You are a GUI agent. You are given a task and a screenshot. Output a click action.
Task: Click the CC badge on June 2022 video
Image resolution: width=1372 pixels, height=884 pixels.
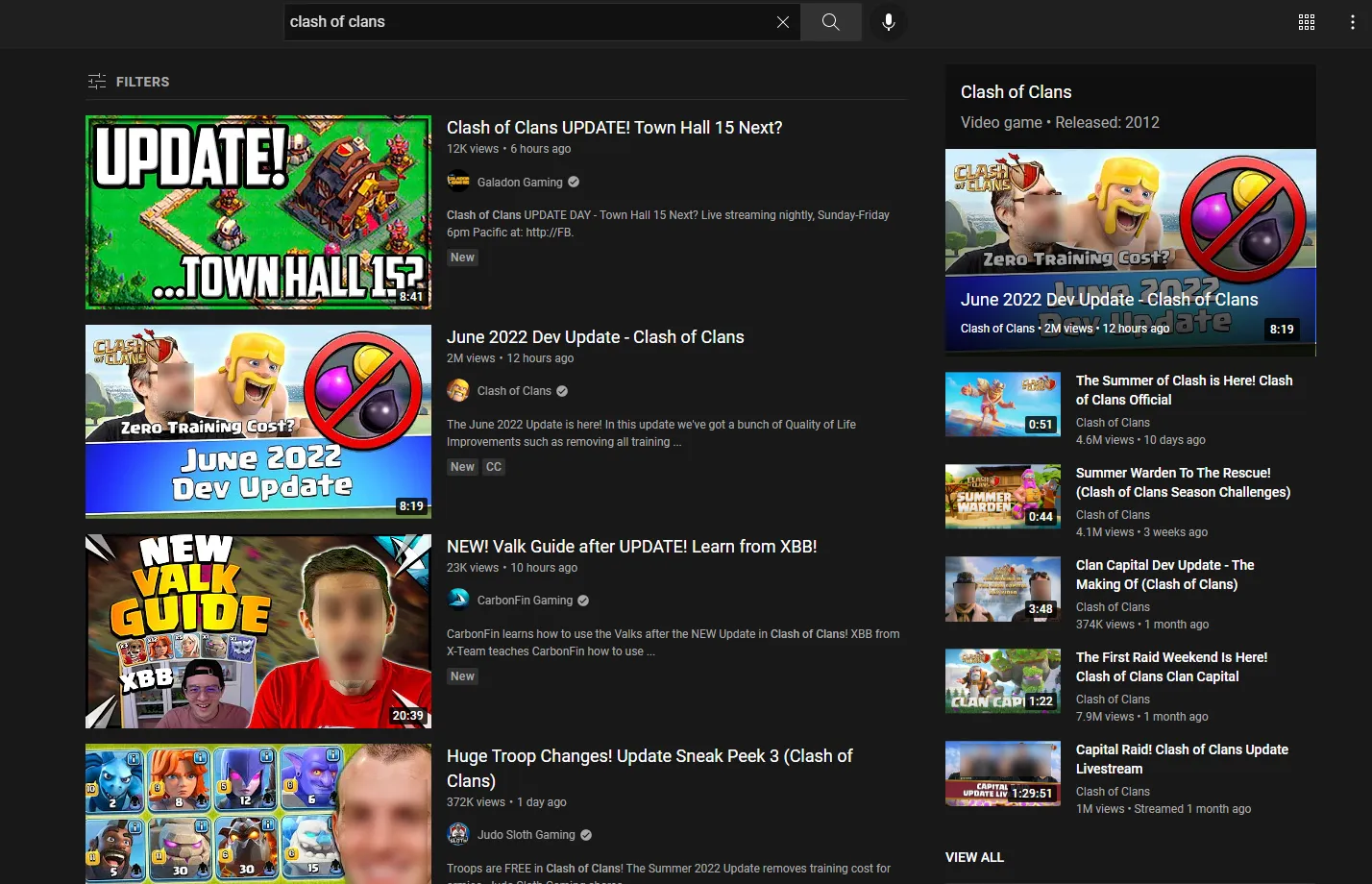[494, 467]
